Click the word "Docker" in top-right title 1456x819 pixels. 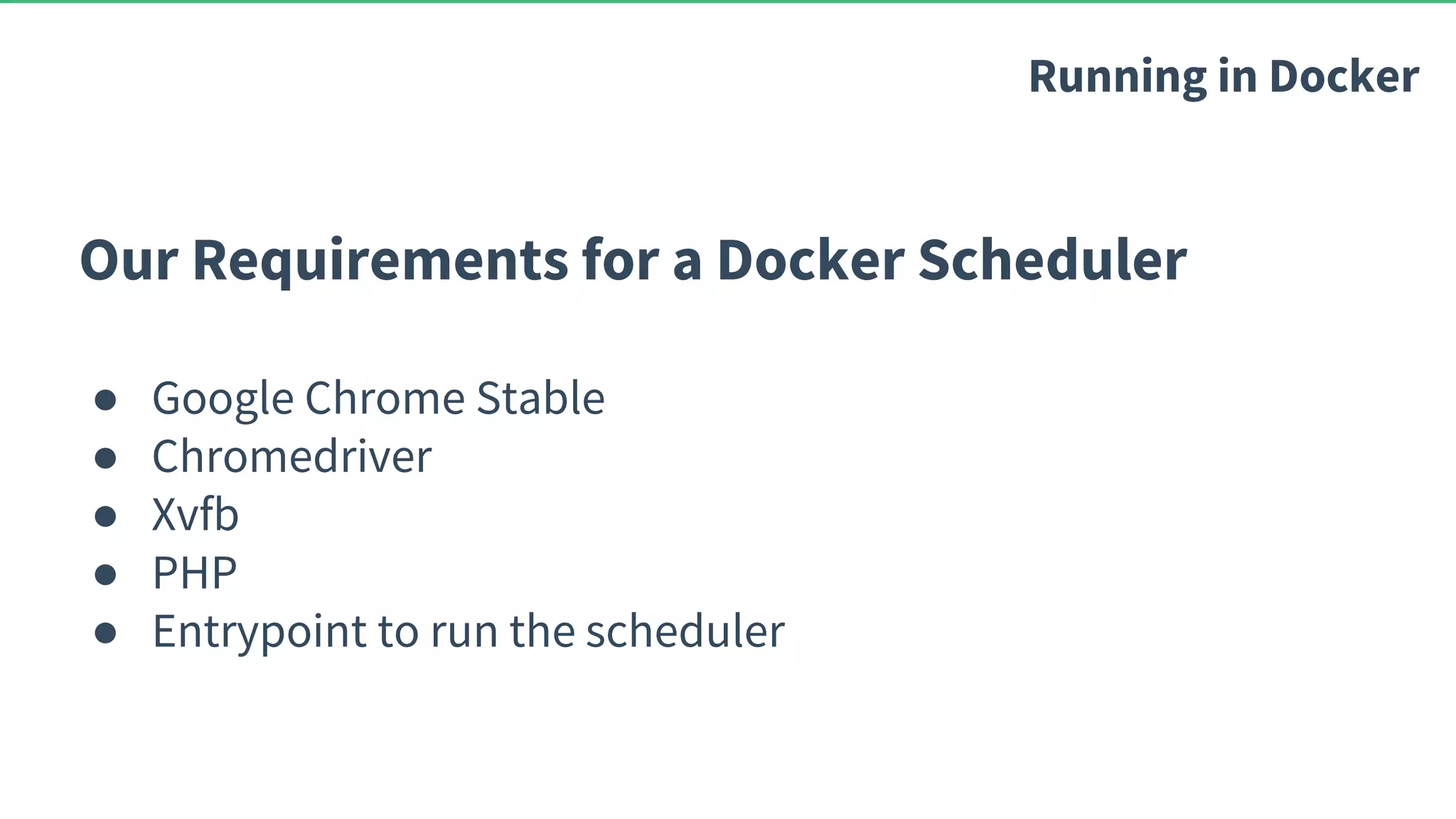(x=1344, y=77)
